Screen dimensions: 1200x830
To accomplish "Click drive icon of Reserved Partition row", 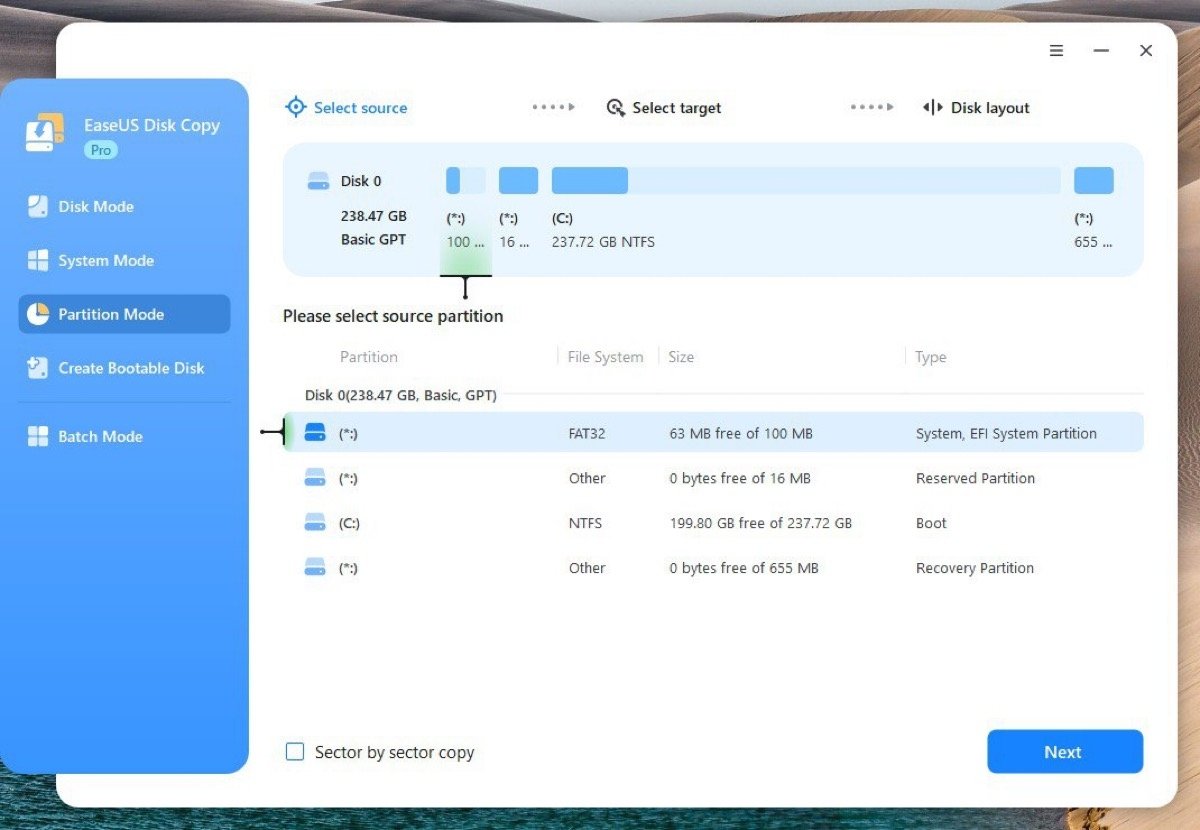I will point(315,478).
